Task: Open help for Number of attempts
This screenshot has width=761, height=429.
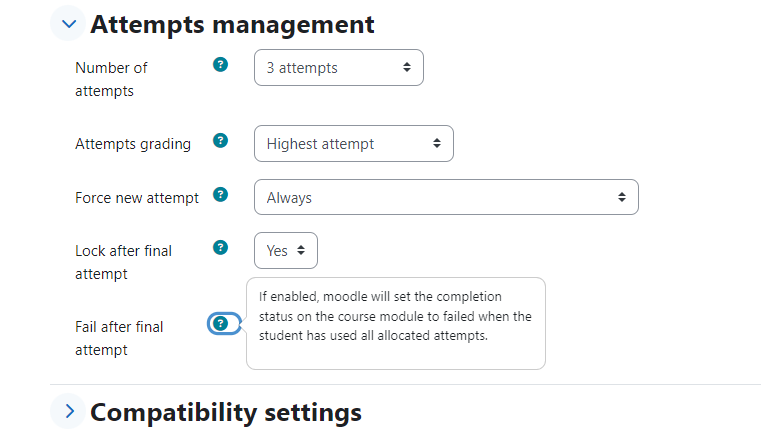Action: (220, 64)
